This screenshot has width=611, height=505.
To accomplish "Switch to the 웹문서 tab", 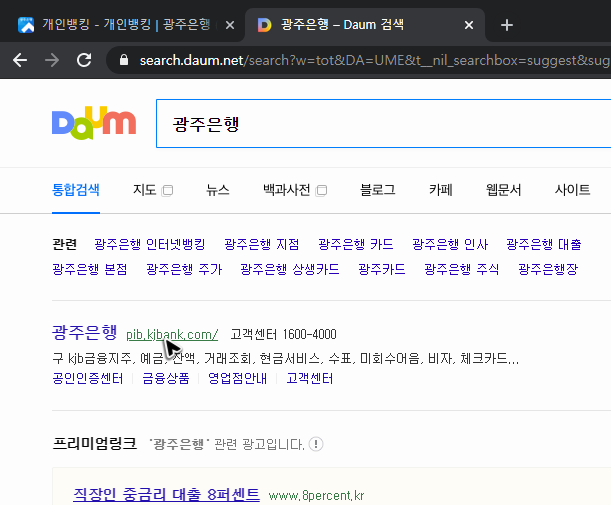I will pyautogui.click(x=503, y=190).
